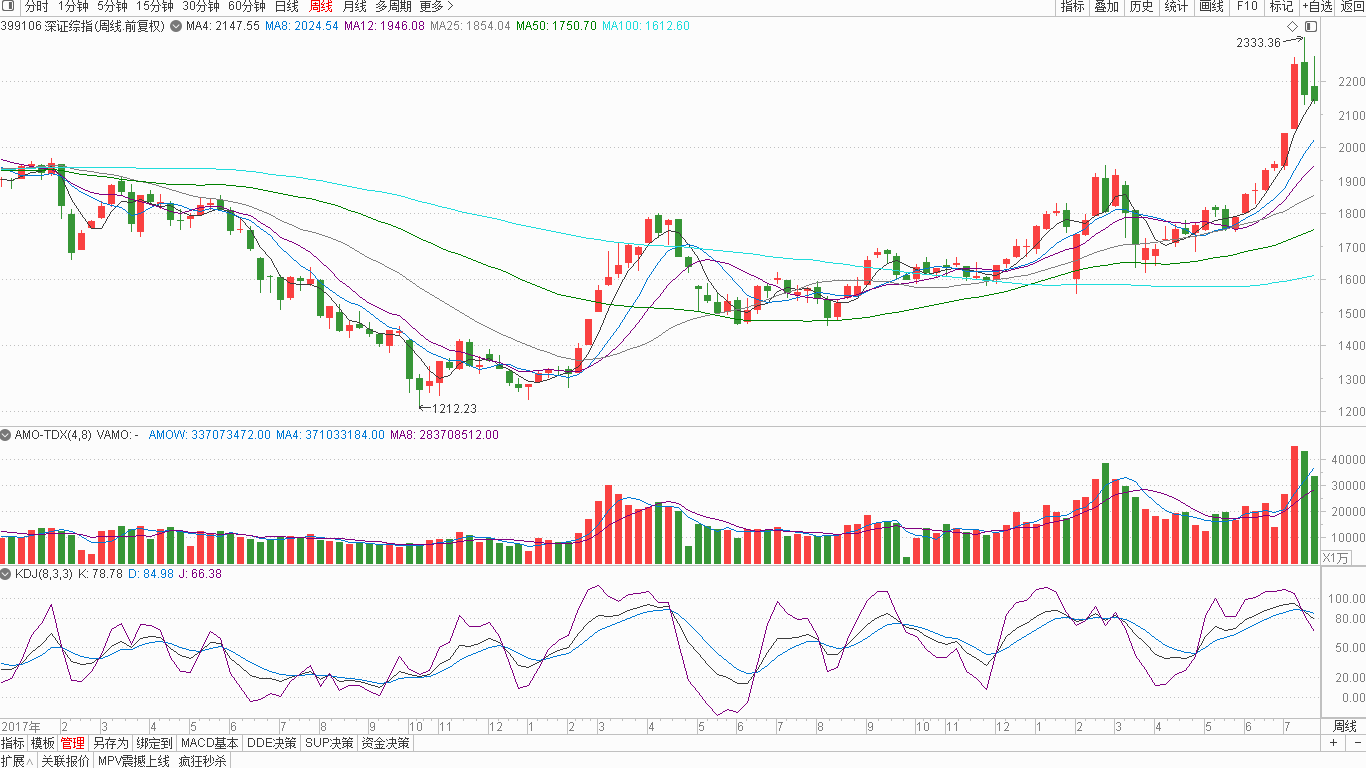Open the main chart indicator dropdown arrow

(176, 26)
